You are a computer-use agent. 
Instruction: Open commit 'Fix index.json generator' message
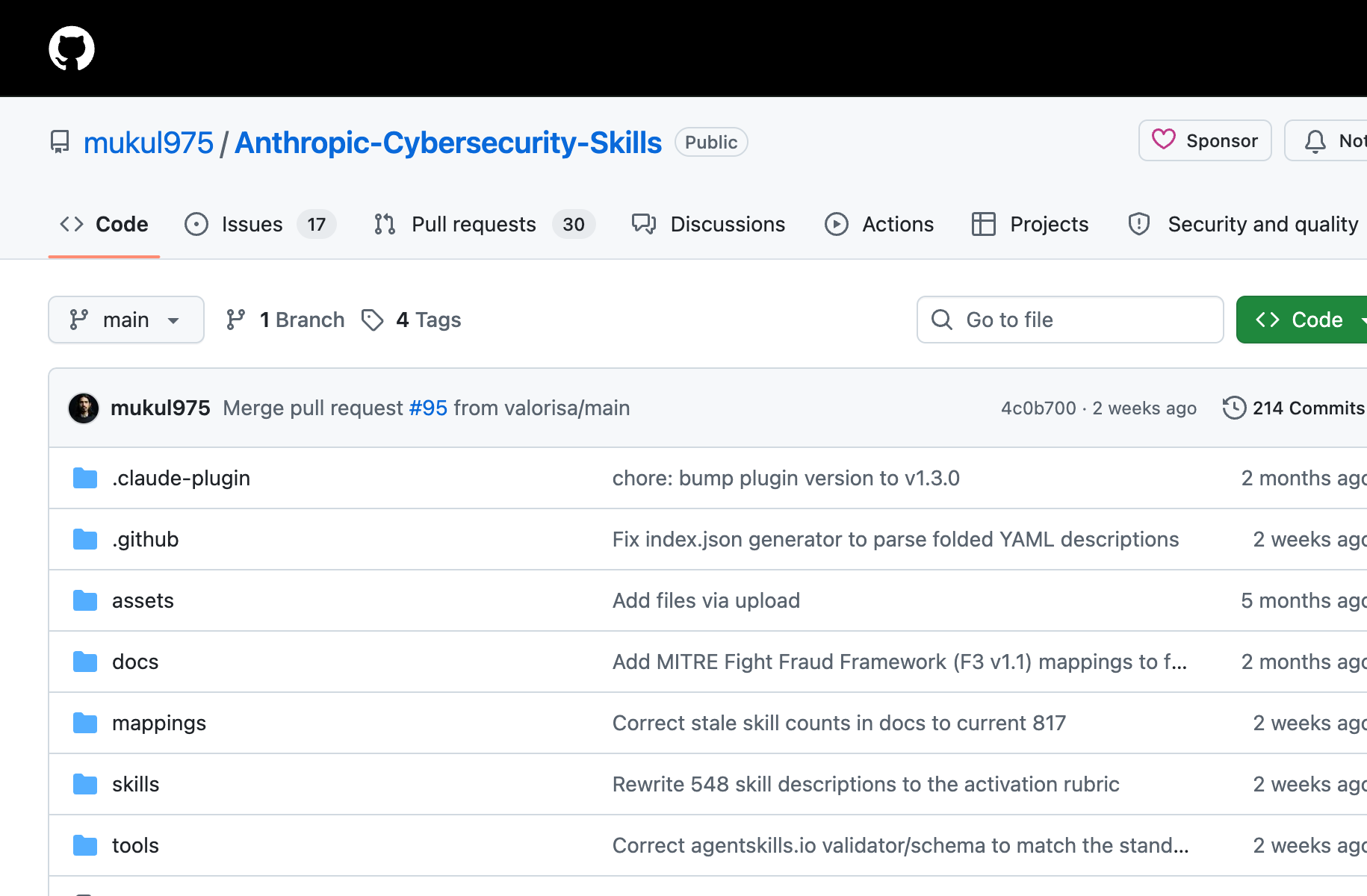896,539
